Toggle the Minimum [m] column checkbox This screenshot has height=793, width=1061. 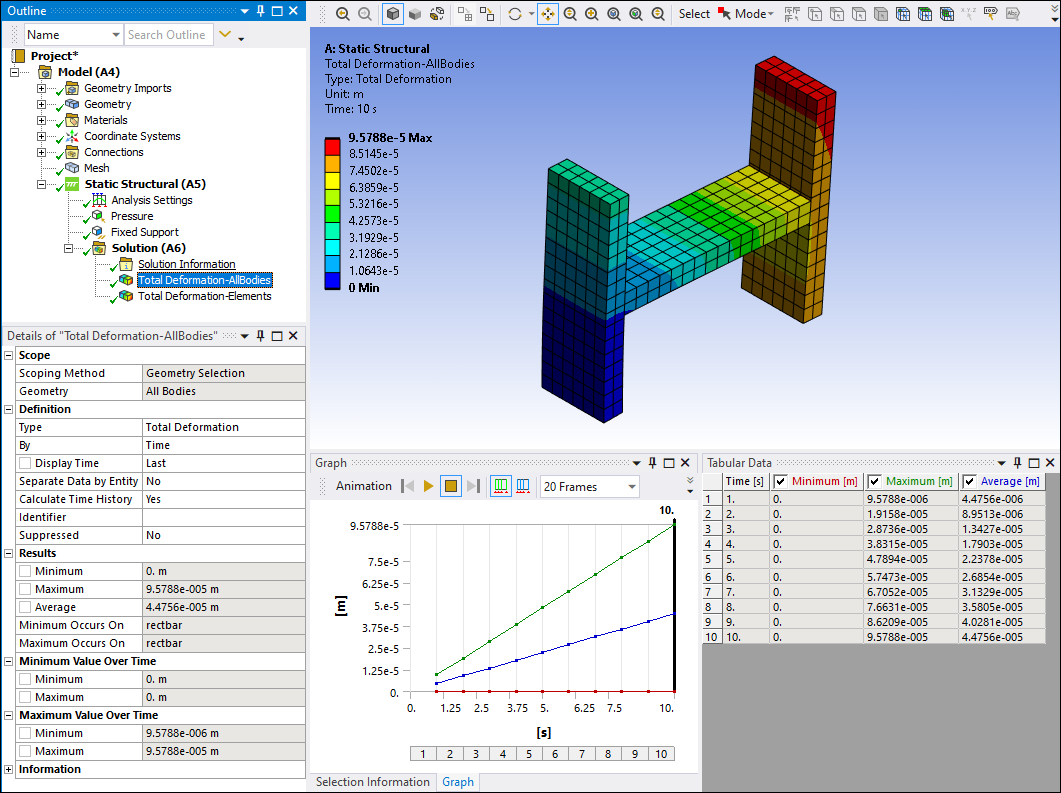[x=781, y=481]
